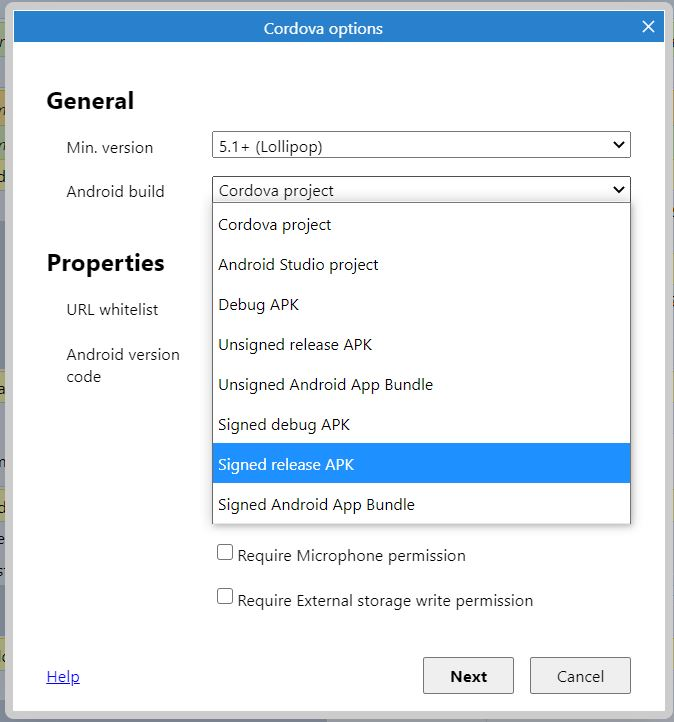
Task: Open the Min. version dropdown
Action: (x=421, y=145)
